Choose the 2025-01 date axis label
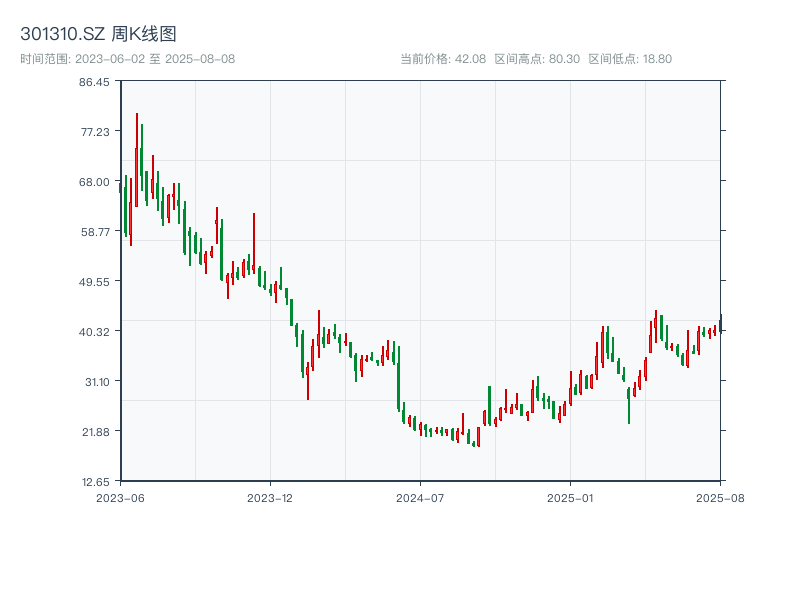 (570, 497)
